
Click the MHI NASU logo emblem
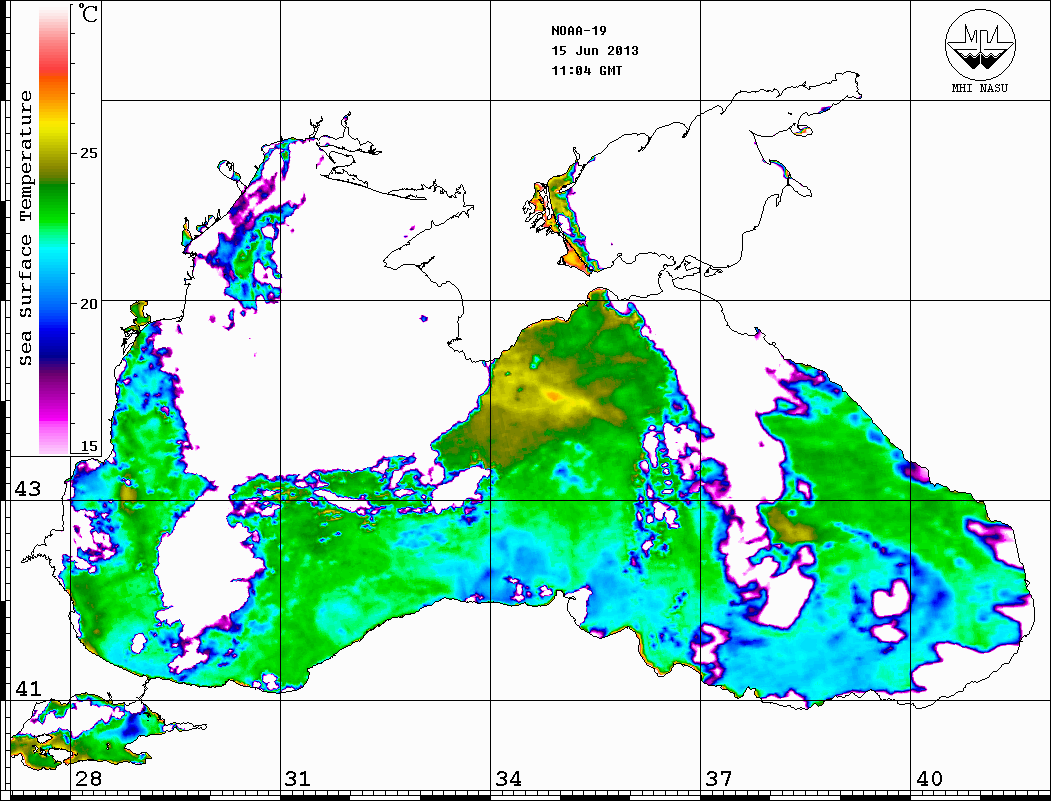[x=980, y=44]
